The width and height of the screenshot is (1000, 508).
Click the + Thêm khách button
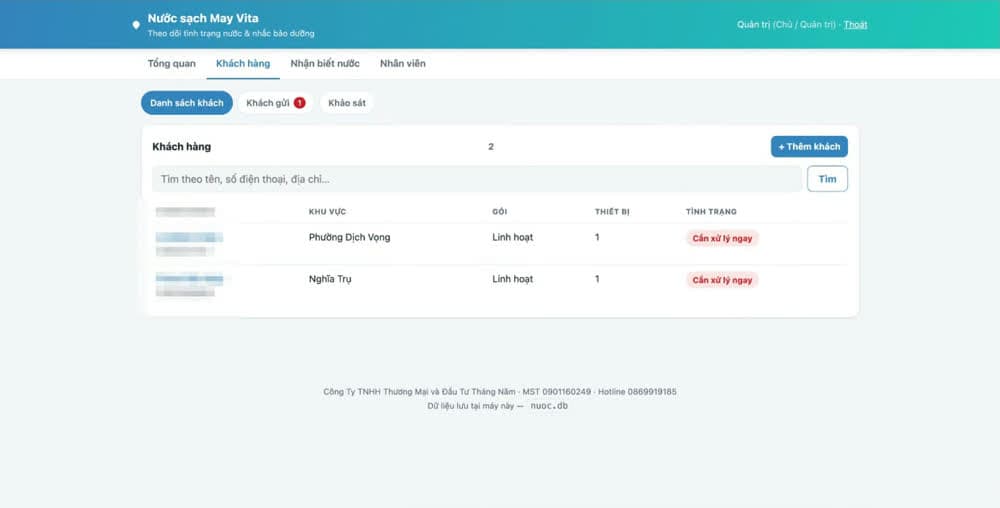(x=809, y=147)
